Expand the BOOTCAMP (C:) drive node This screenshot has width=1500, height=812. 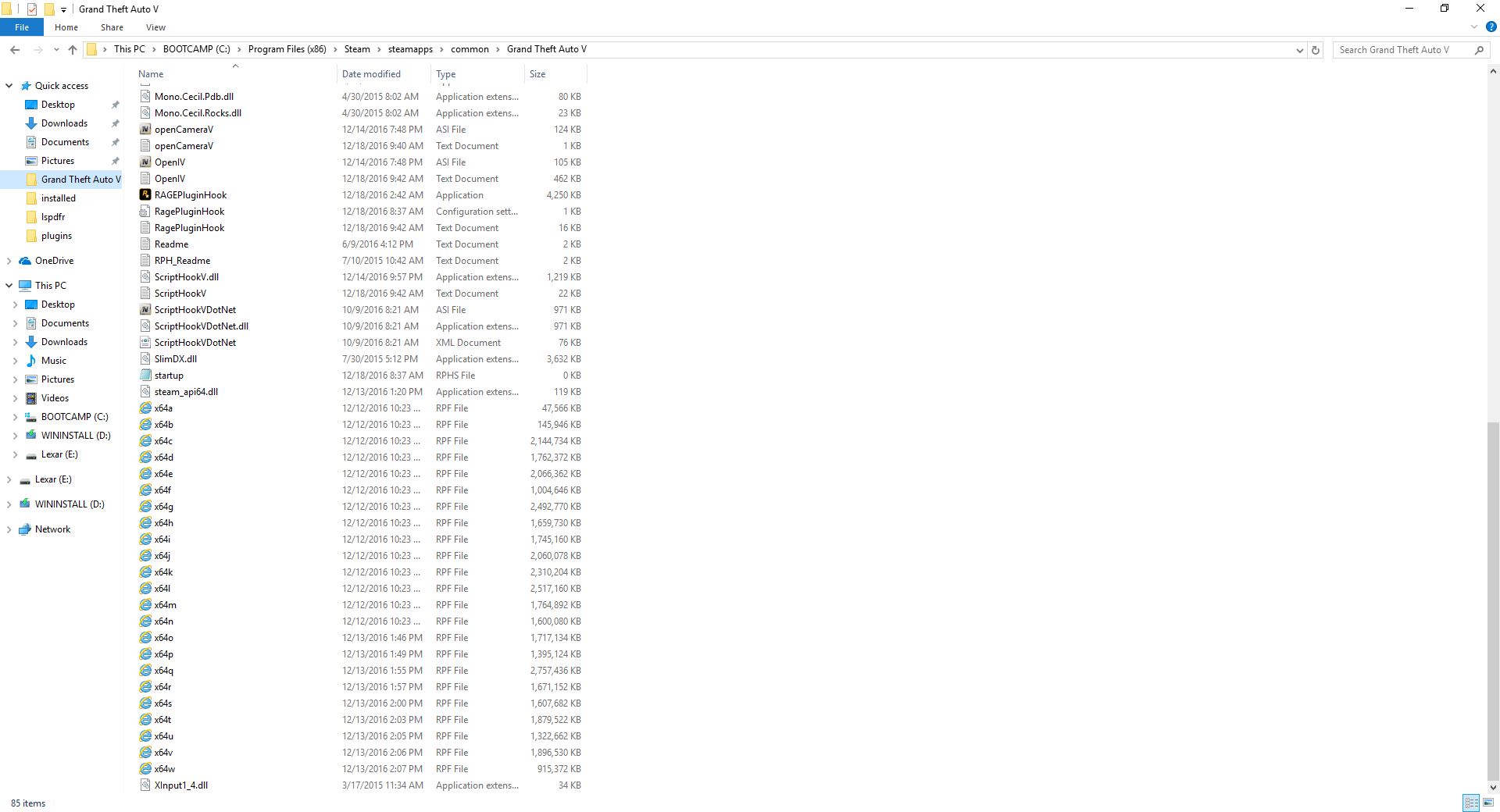pyautogui.click(x=16, y=417)
